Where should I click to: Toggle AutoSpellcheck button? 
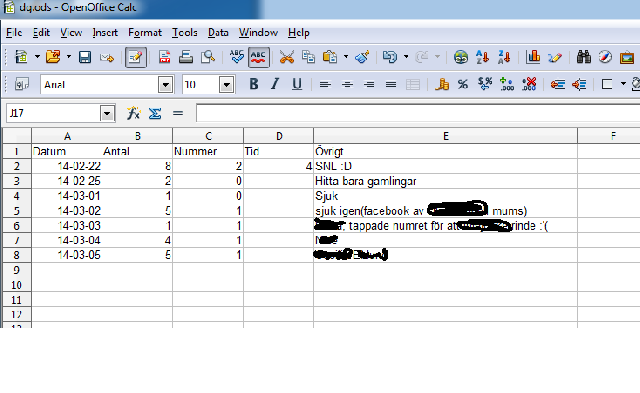258,57
